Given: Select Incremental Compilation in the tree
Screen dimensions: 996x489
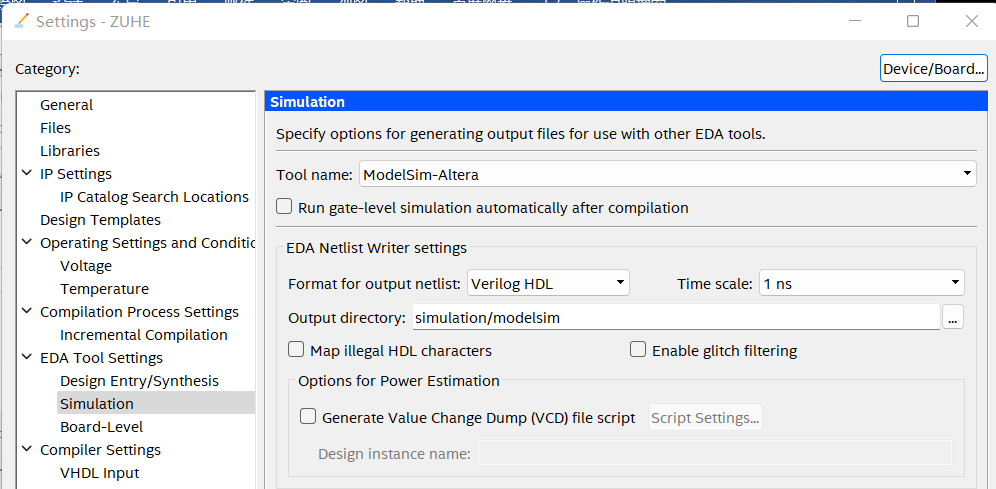Looking at the screenshot, I should [143, 335].
